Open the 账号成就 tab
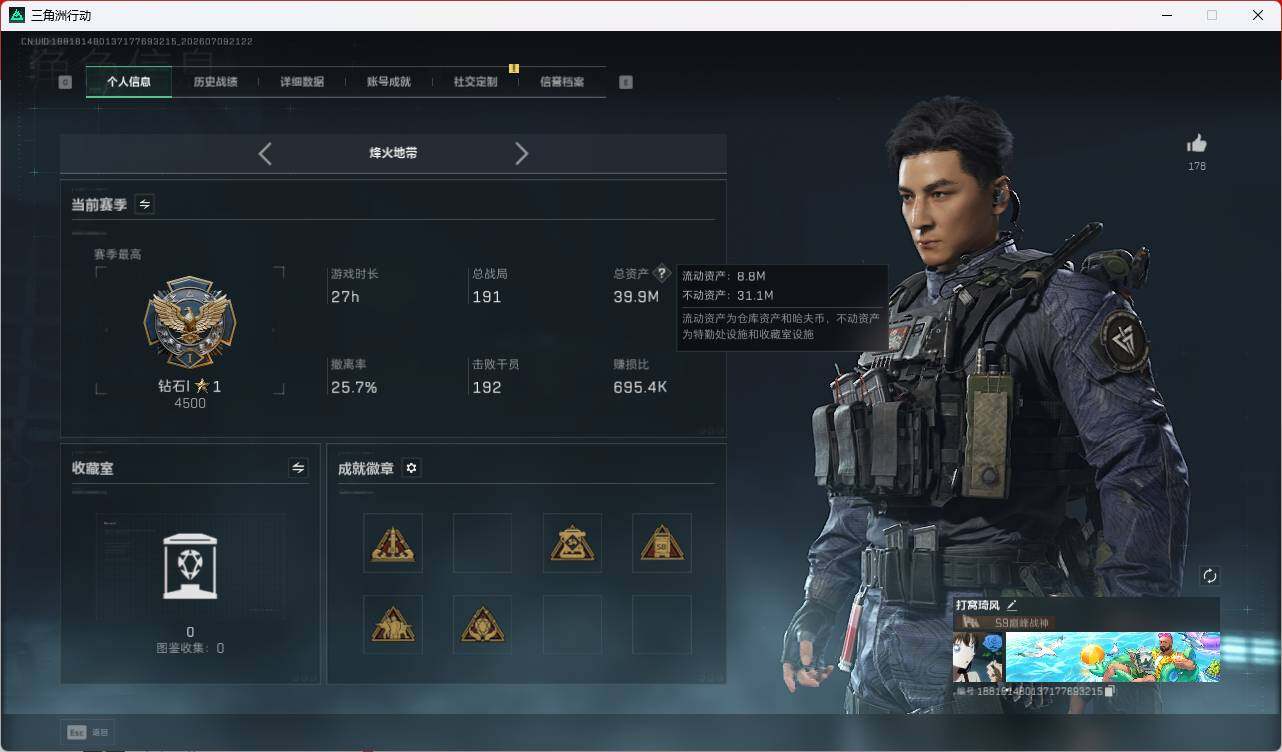 point(389,82)
